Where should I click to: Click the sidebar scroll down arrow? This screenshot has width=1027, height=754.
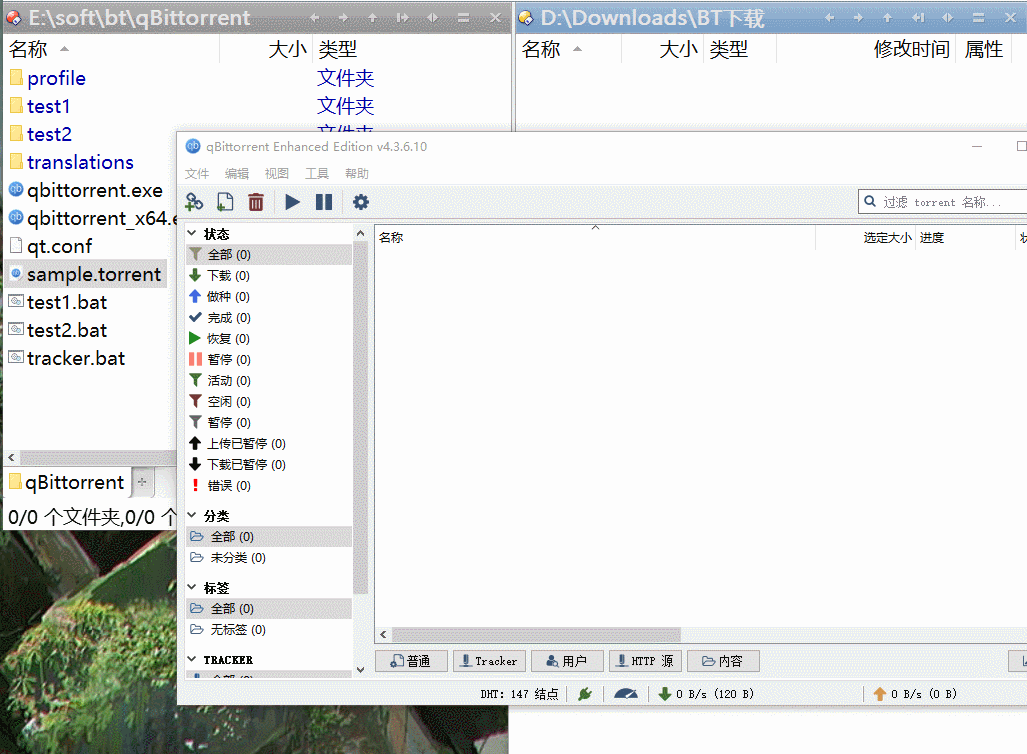tap(360, 669)
